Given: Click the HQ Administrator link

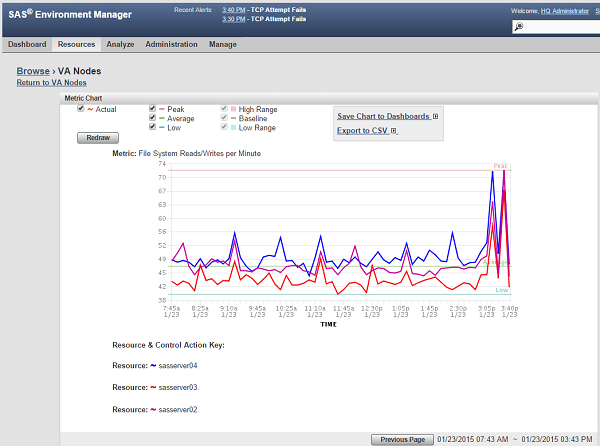Looking at the screenshot, I should pos(564,11).
